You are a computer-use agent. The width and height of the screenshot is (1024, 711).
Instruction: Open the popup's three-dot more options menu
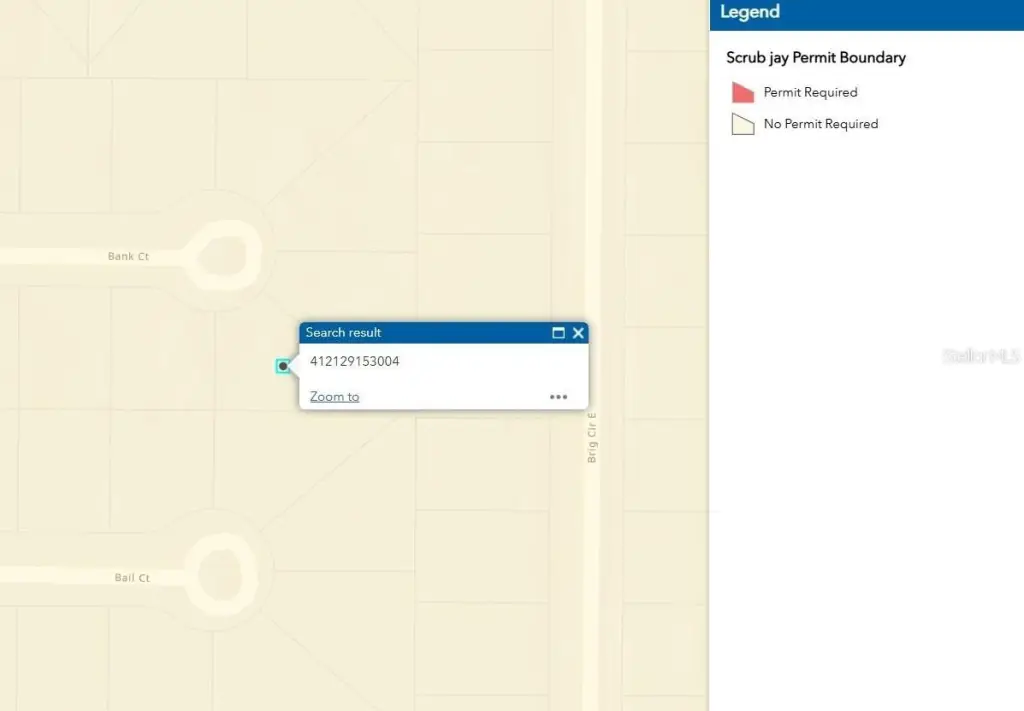coord(558,397)
